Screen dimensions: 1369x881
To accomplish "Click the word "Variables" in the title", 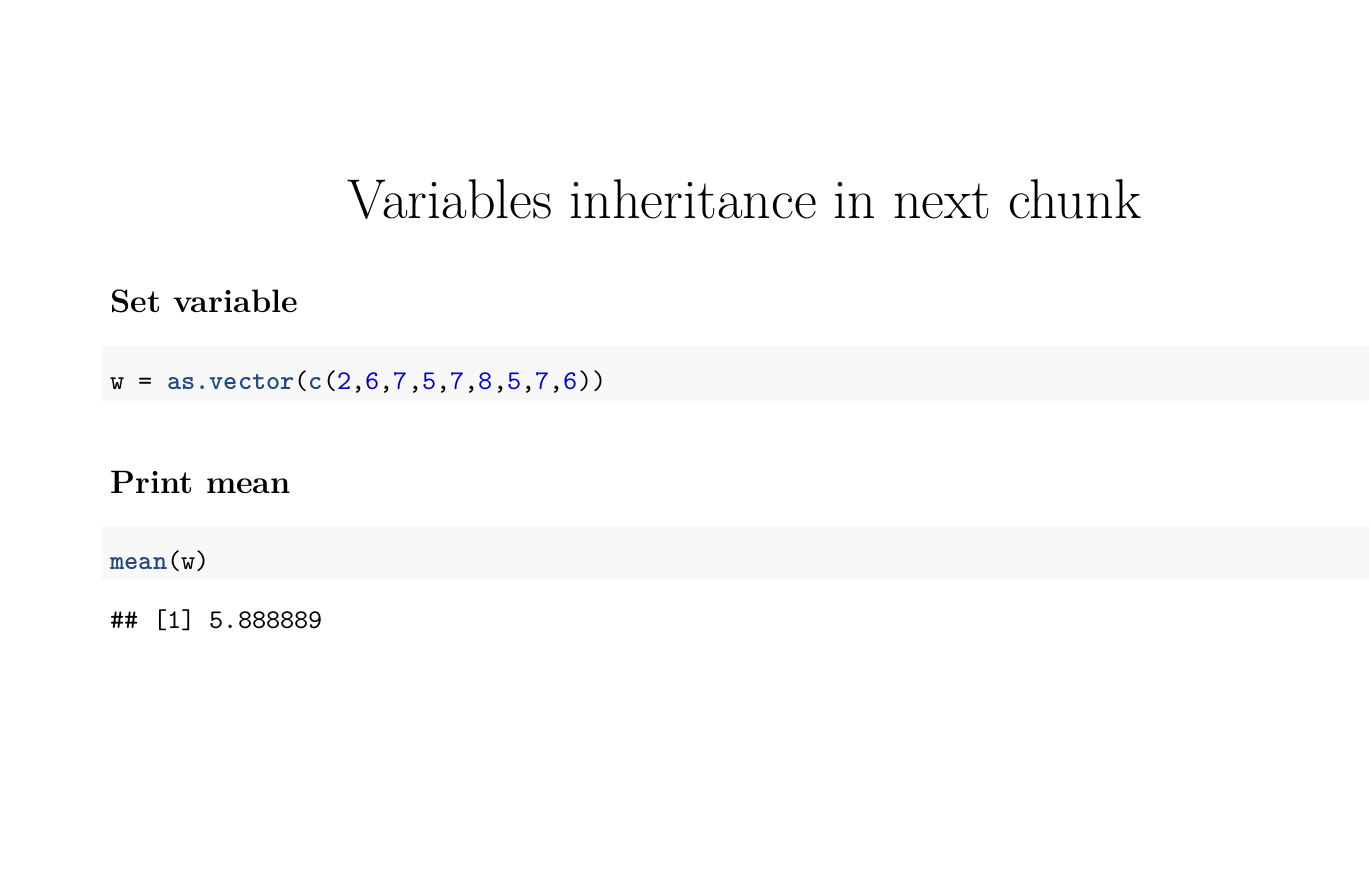I will [x=449, y=200].
